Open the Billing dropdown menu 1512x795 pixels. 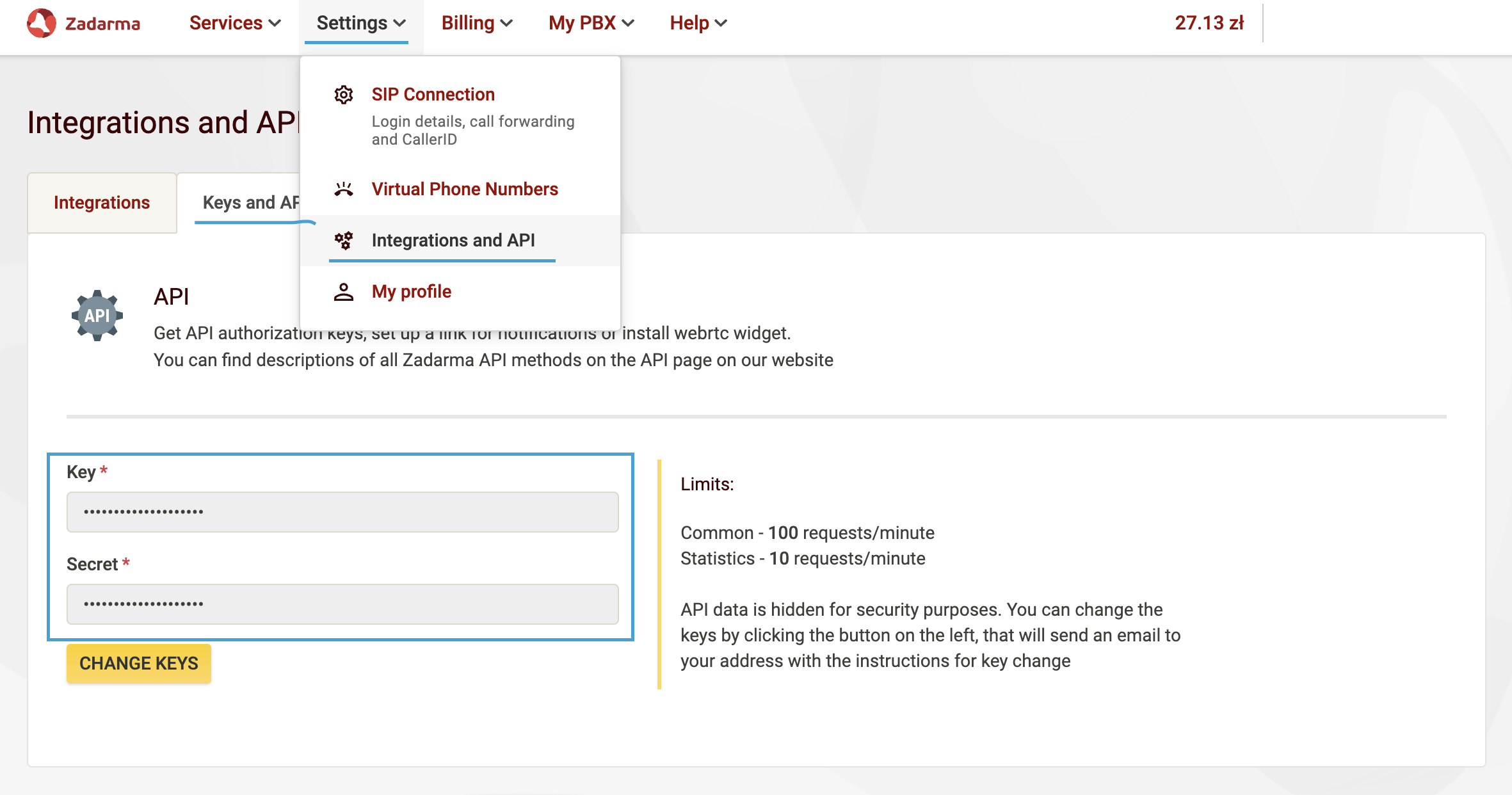pos(477,23)
